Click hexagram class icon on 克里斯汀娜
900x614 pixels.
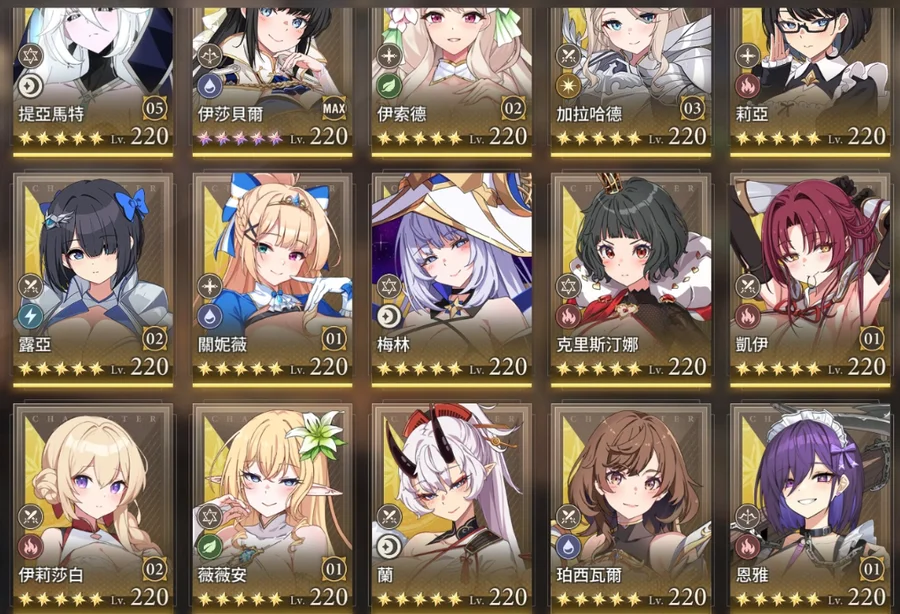point(568,286)
